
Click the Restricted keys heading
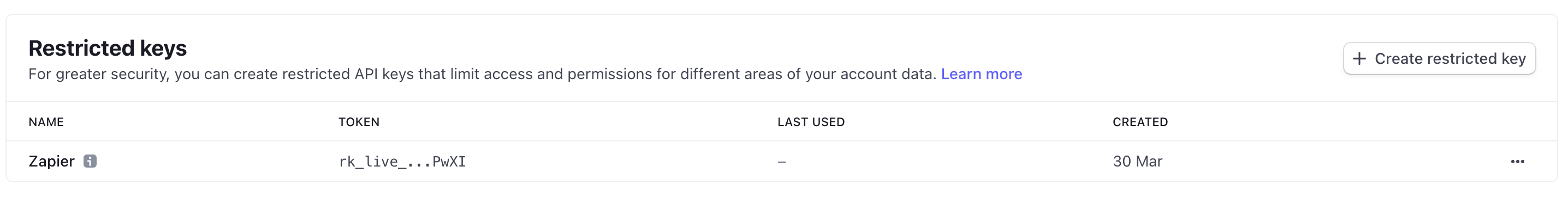(x=108, y=48)
